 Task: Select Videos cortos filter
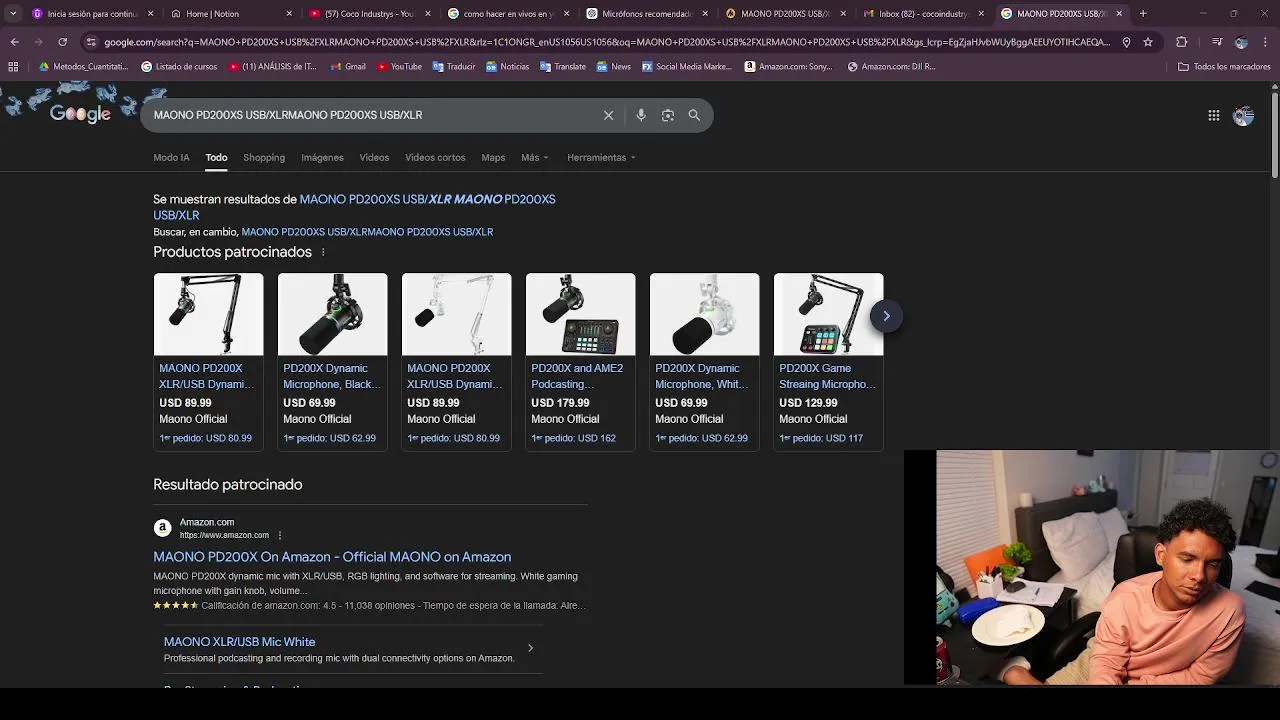[435, 158]
